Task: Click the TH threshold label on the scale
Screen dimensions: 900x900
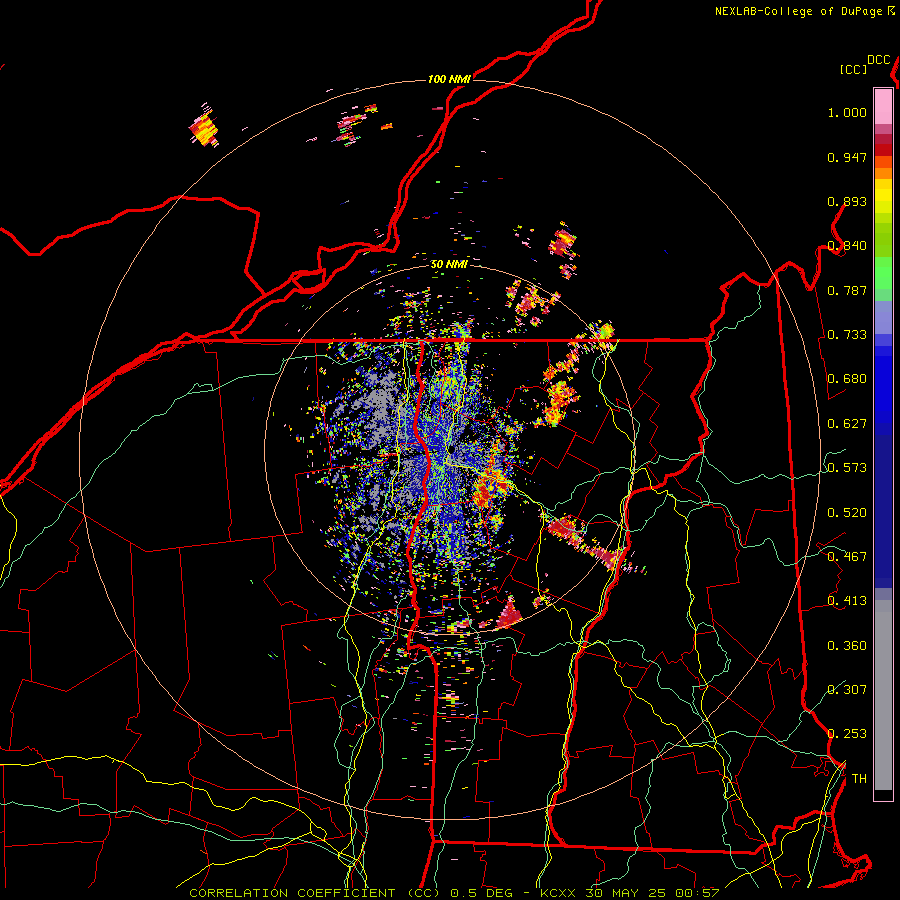Action: coord(859,778)
